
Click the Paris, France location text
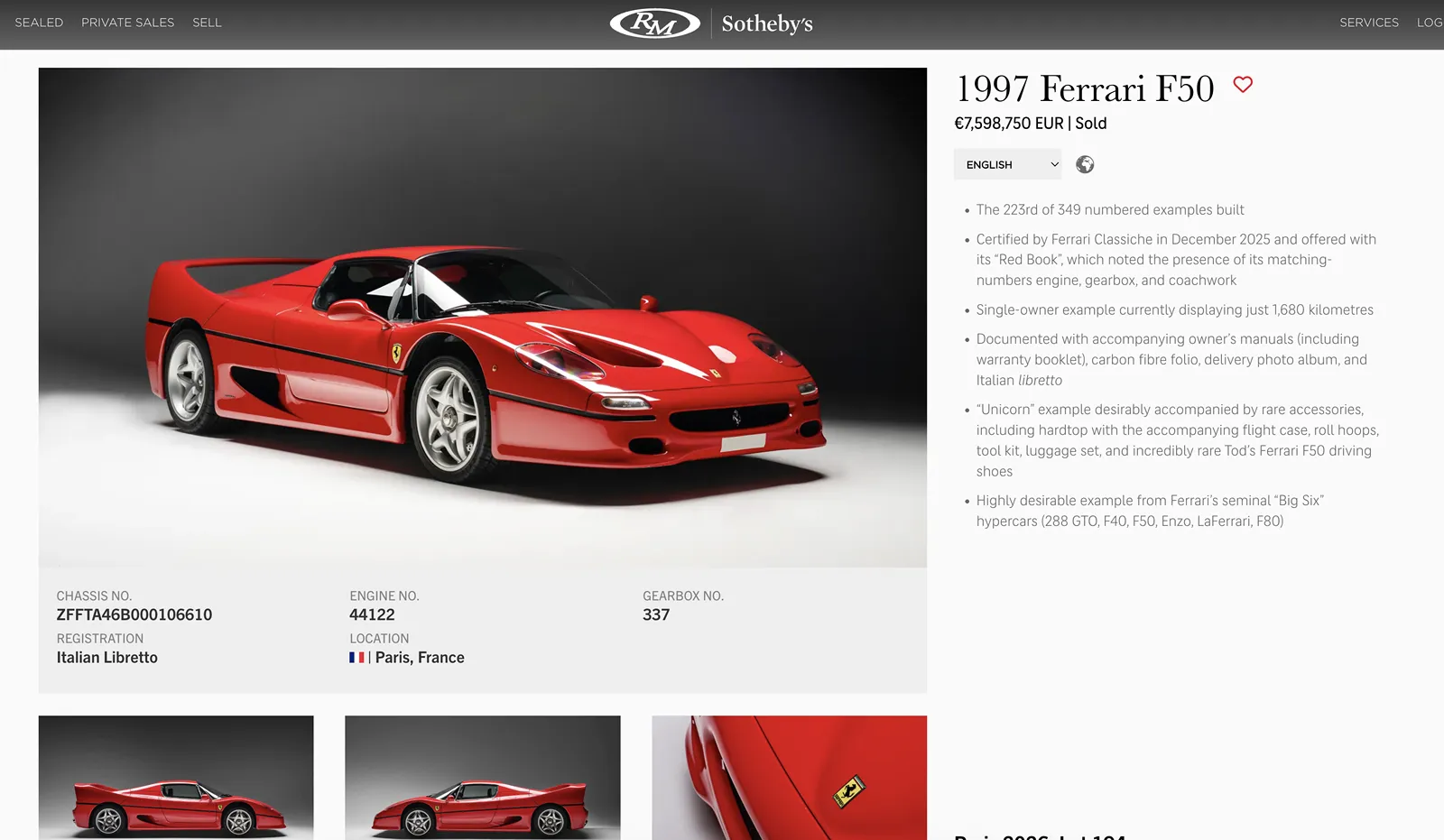[x=420, y=658]
